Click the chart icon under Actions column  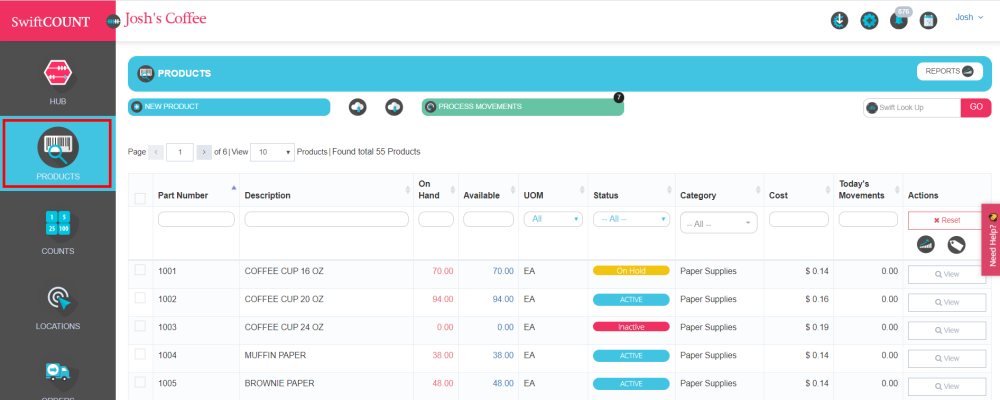tap(926, 244)
